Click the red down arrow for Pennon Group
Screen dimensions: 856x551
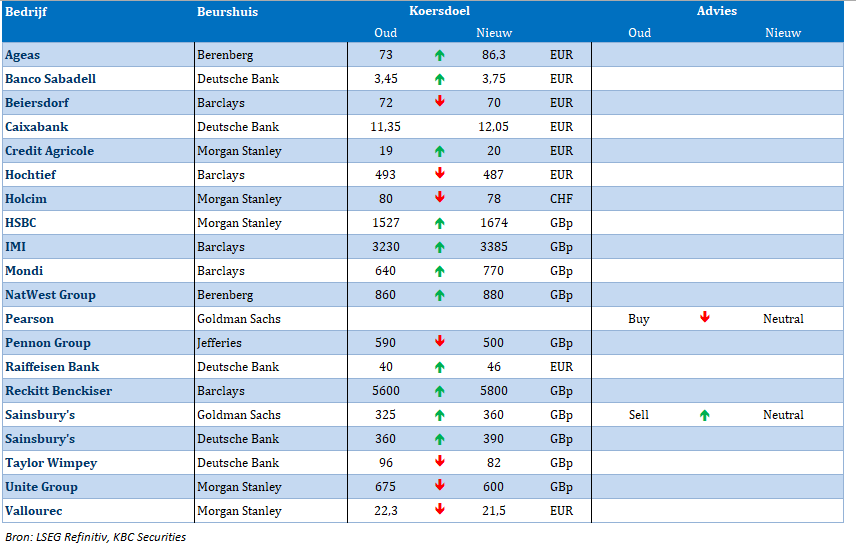click(439, 342)
